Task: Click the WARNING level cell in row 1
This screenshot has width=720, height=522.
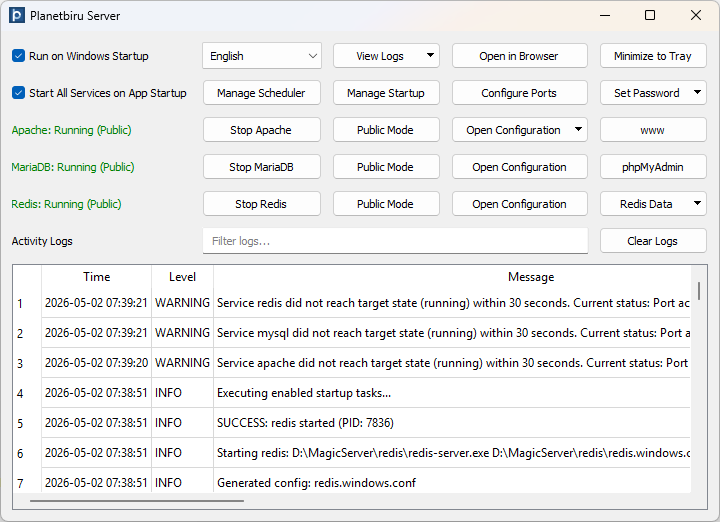Action: (x=182, y=303)
